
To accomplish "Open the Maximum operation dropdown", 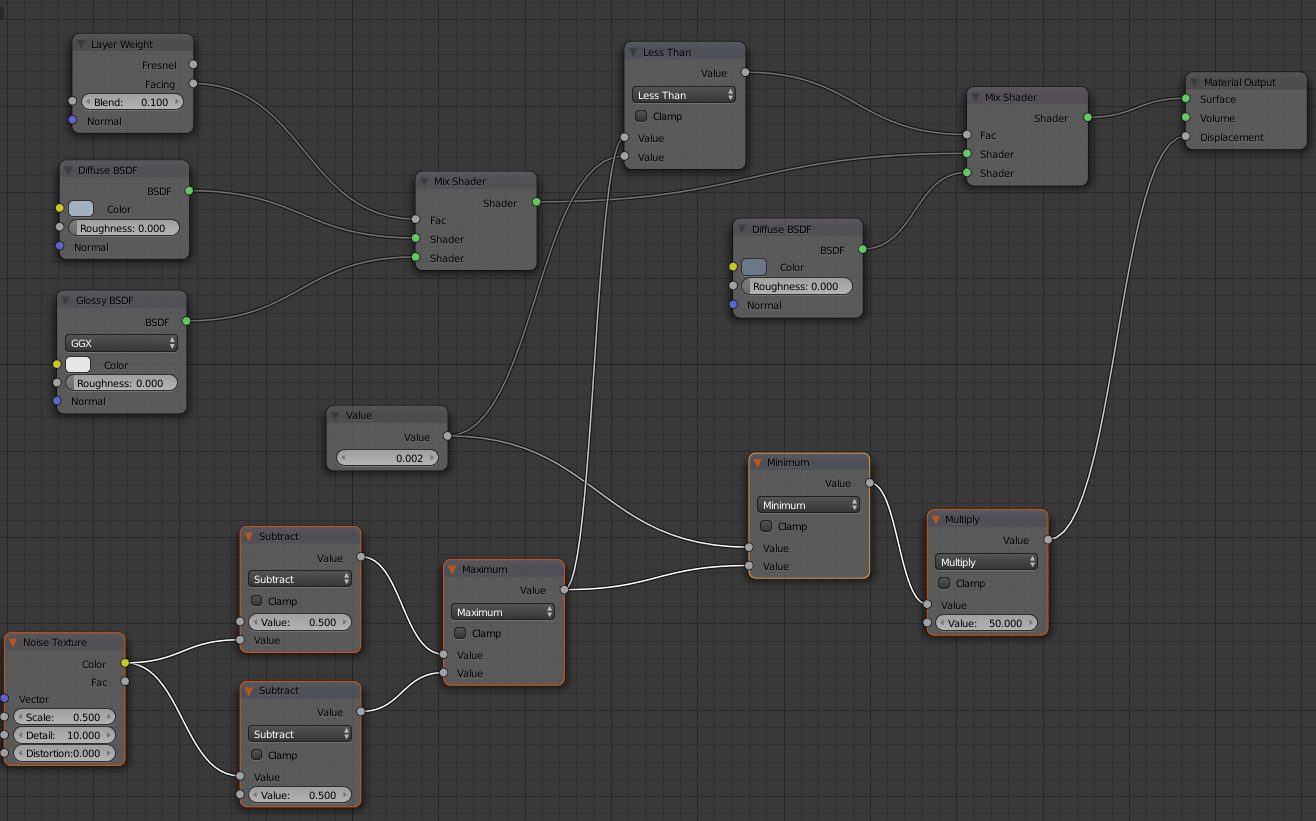I will [x=503, y=612].
